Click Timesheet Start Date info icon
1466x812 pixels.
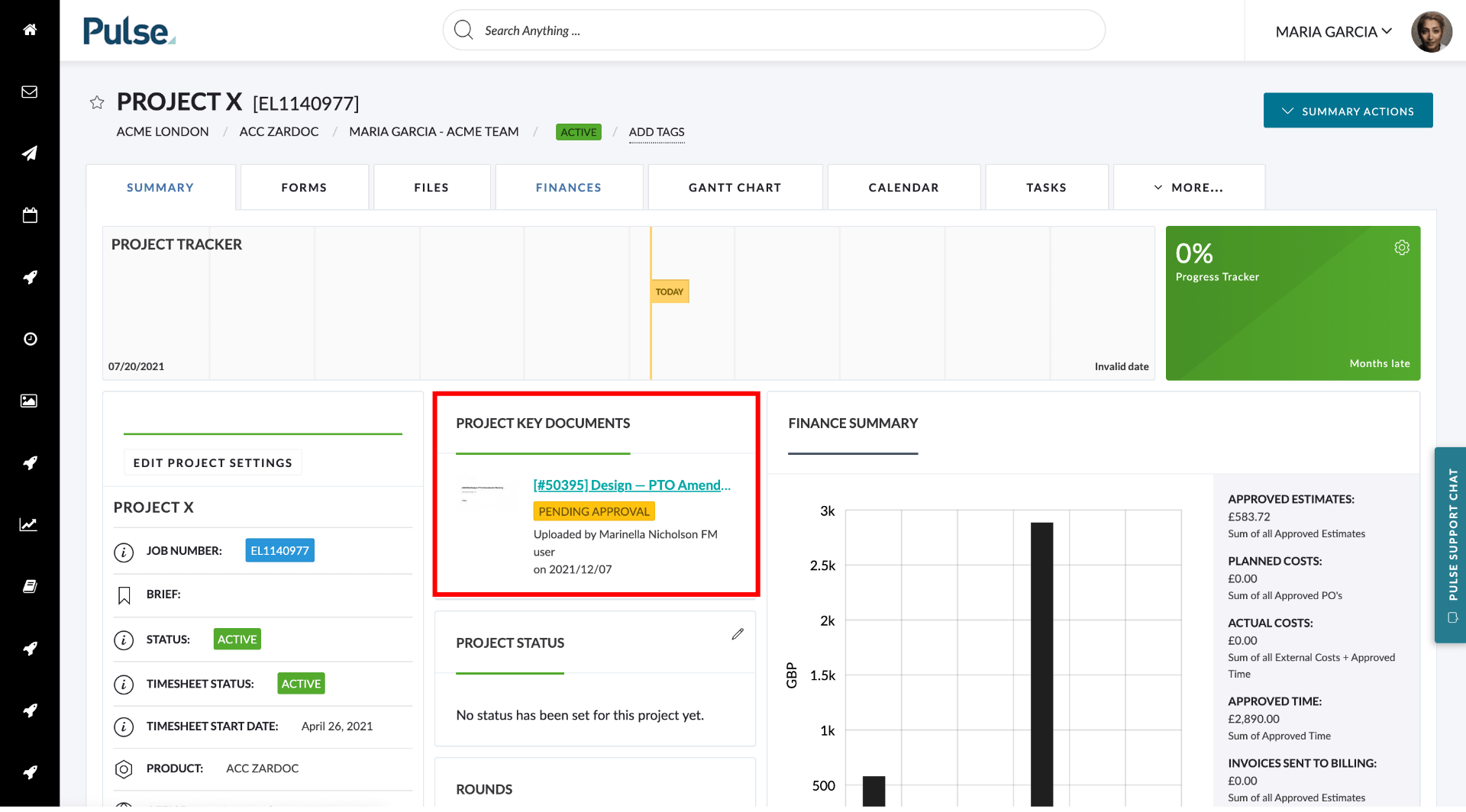124,727
